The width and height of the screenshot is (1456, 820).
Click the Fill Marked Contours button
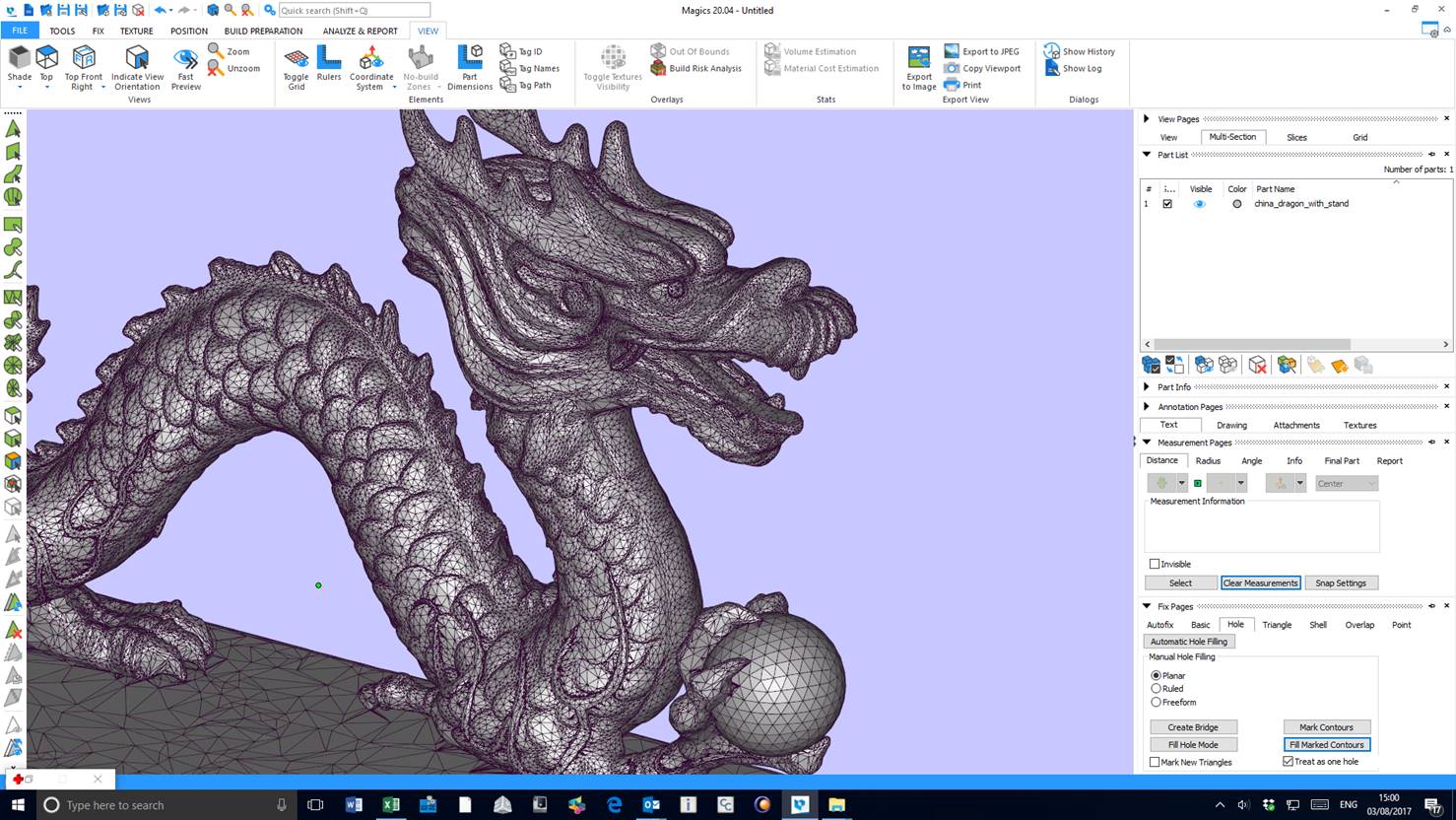click(x=1326, y=744)
